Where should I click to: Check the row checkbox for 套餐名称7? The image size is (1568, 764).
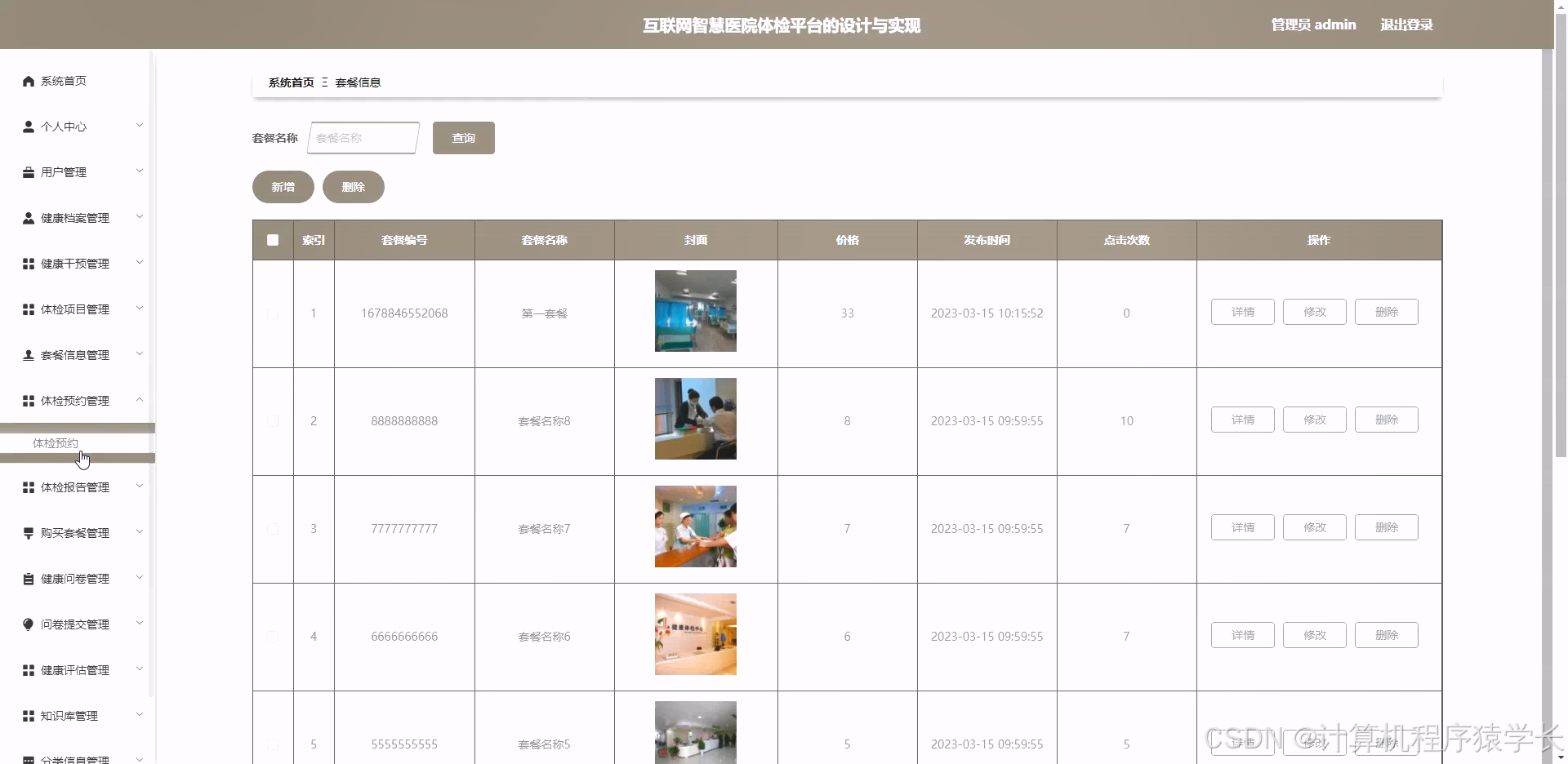pyautogui.click(x=273, y=529)
